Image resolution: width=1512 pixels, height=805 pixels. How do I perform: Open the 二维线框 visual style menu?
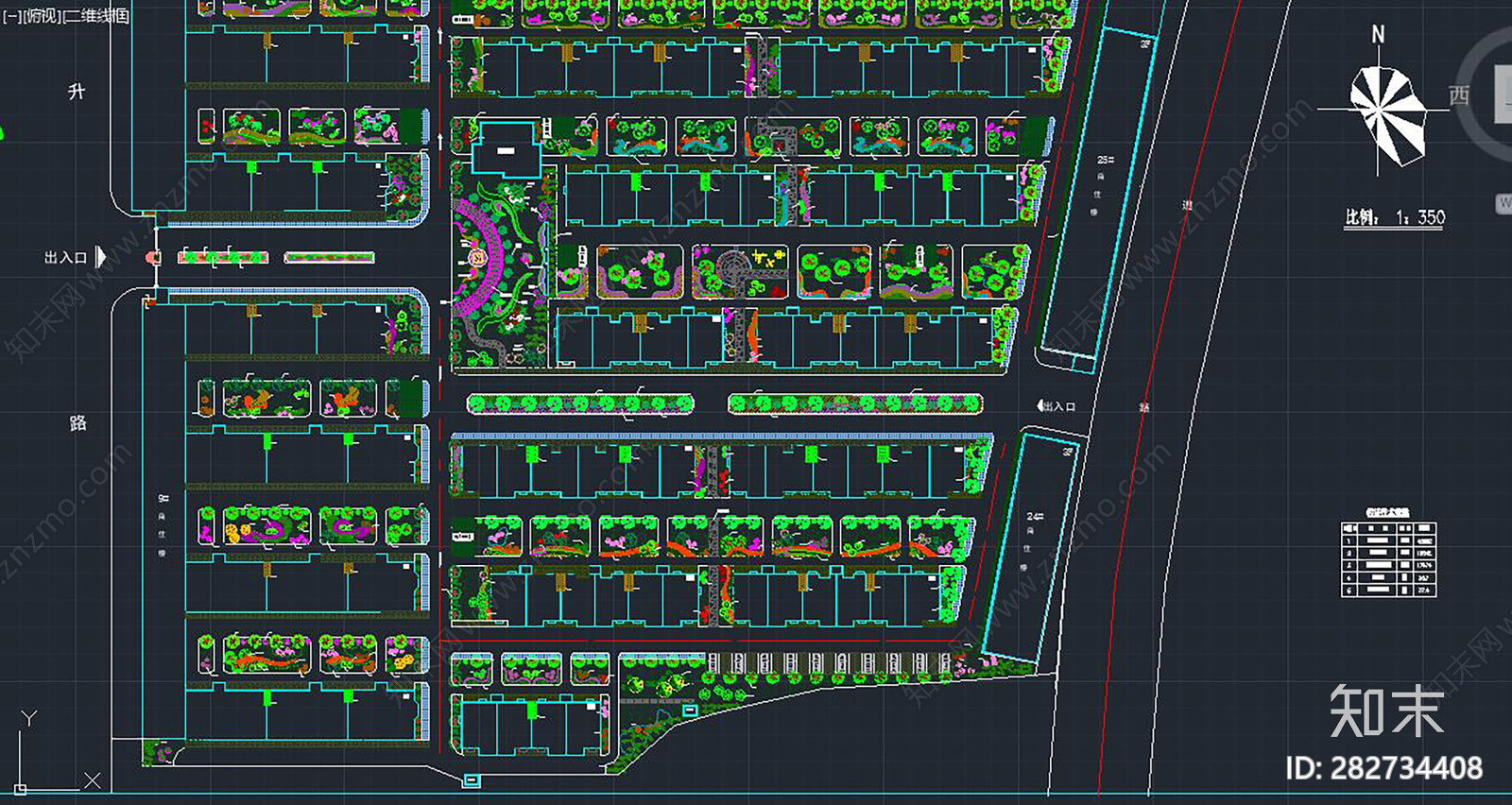(95, 16)
